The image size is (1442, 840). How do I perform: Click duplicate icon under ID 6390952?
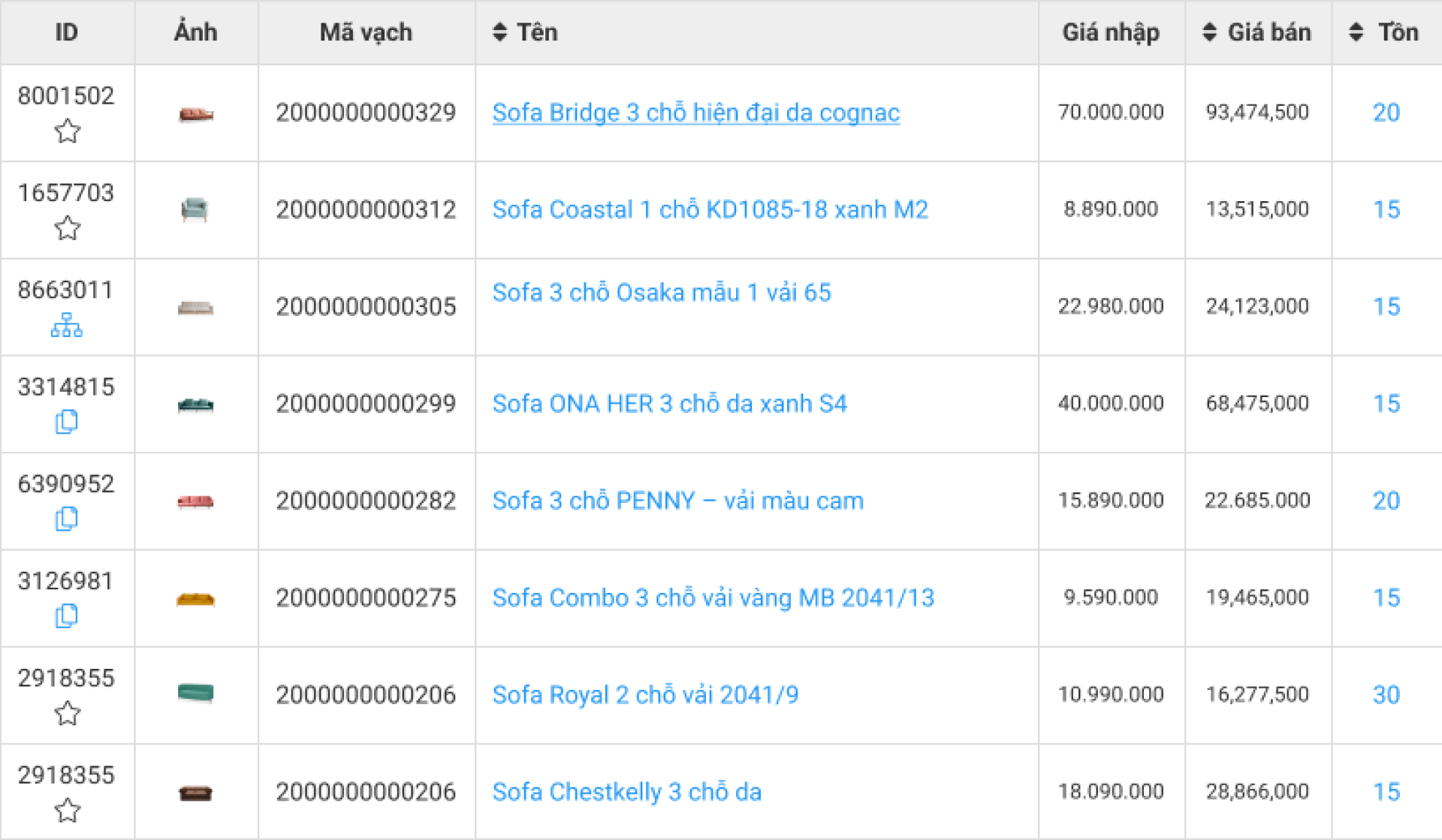[x=66, y=519]
